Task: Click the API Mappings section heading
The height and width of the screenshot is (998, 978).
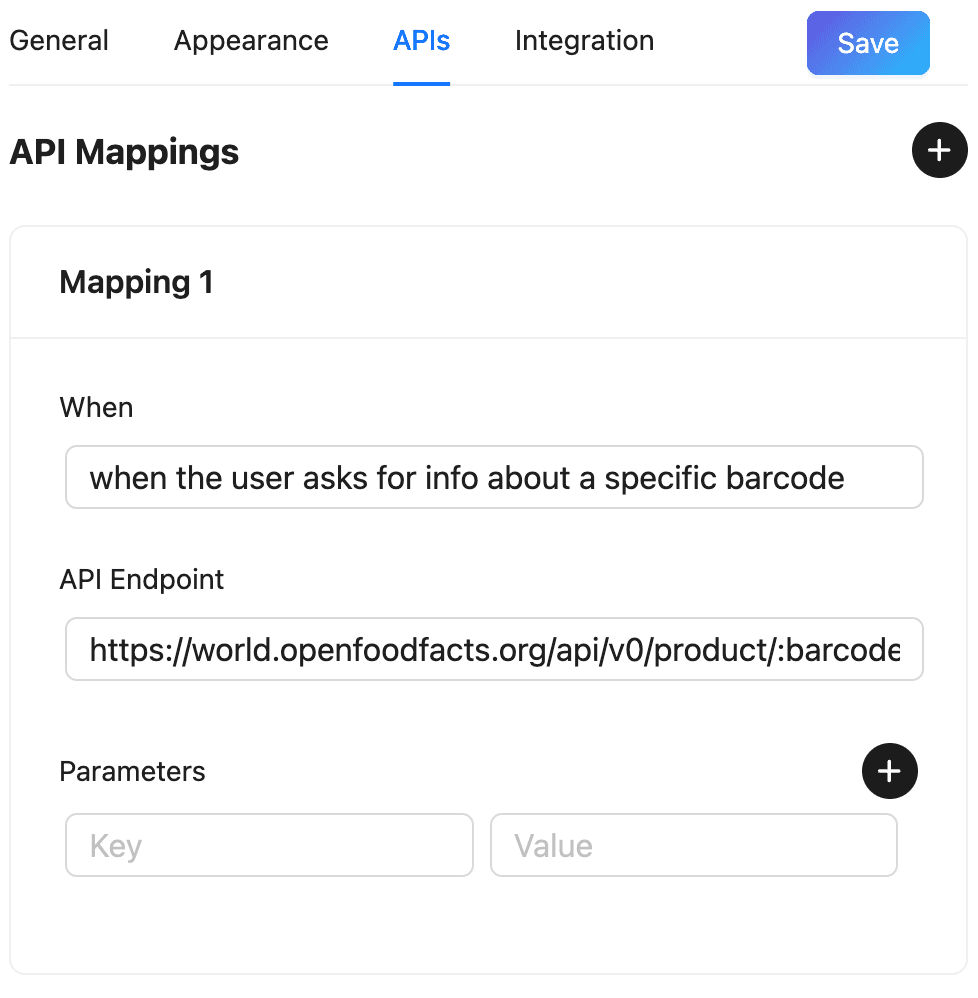Action: click(124, 152)
